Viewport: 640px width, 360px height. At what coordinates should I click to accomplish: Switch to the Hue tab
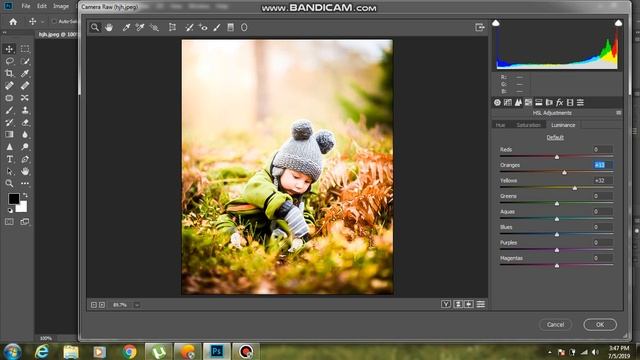500,125
